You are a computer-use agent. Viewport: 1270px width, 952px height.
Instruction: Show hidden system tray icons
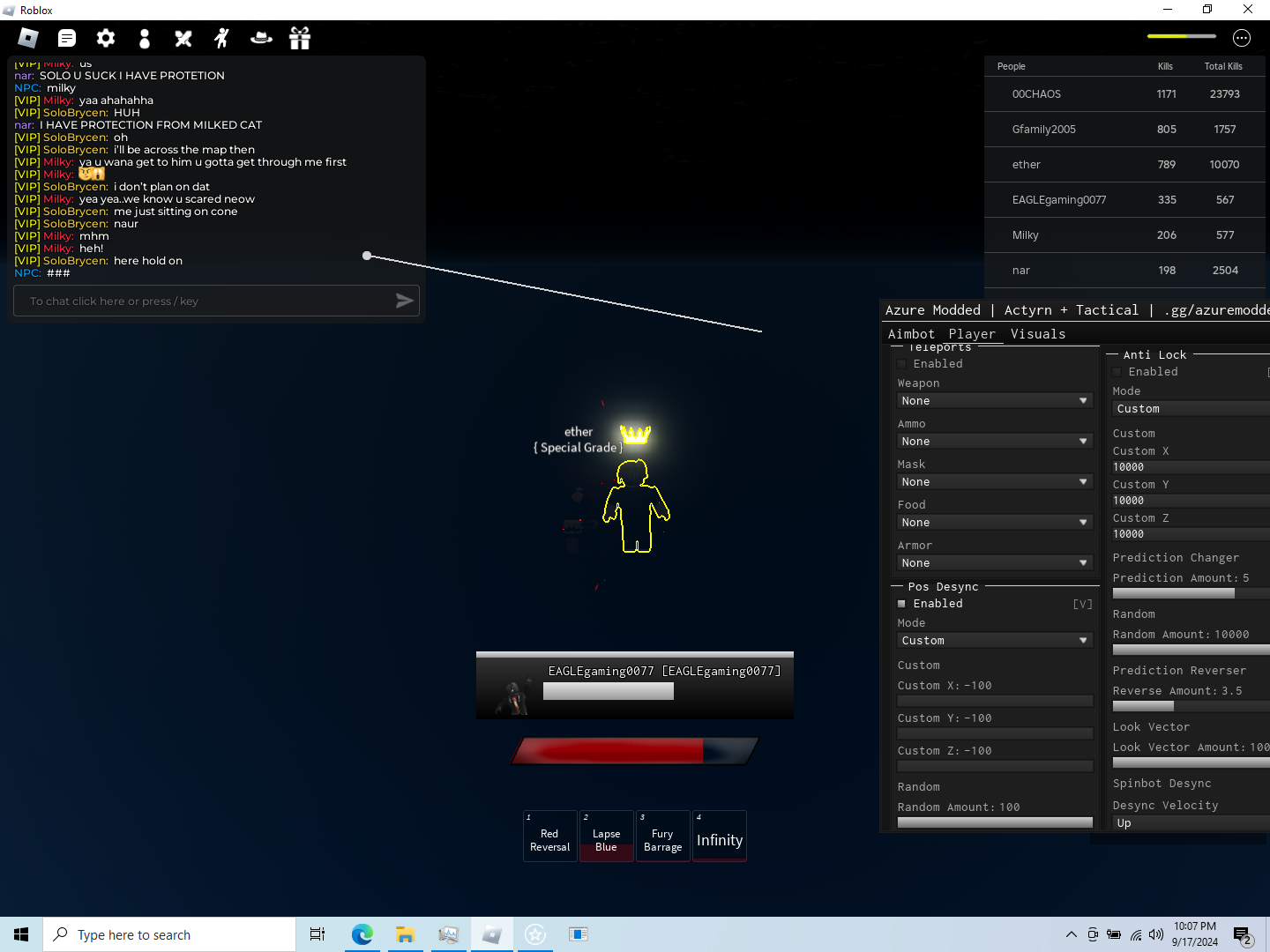pos(1071,934)
